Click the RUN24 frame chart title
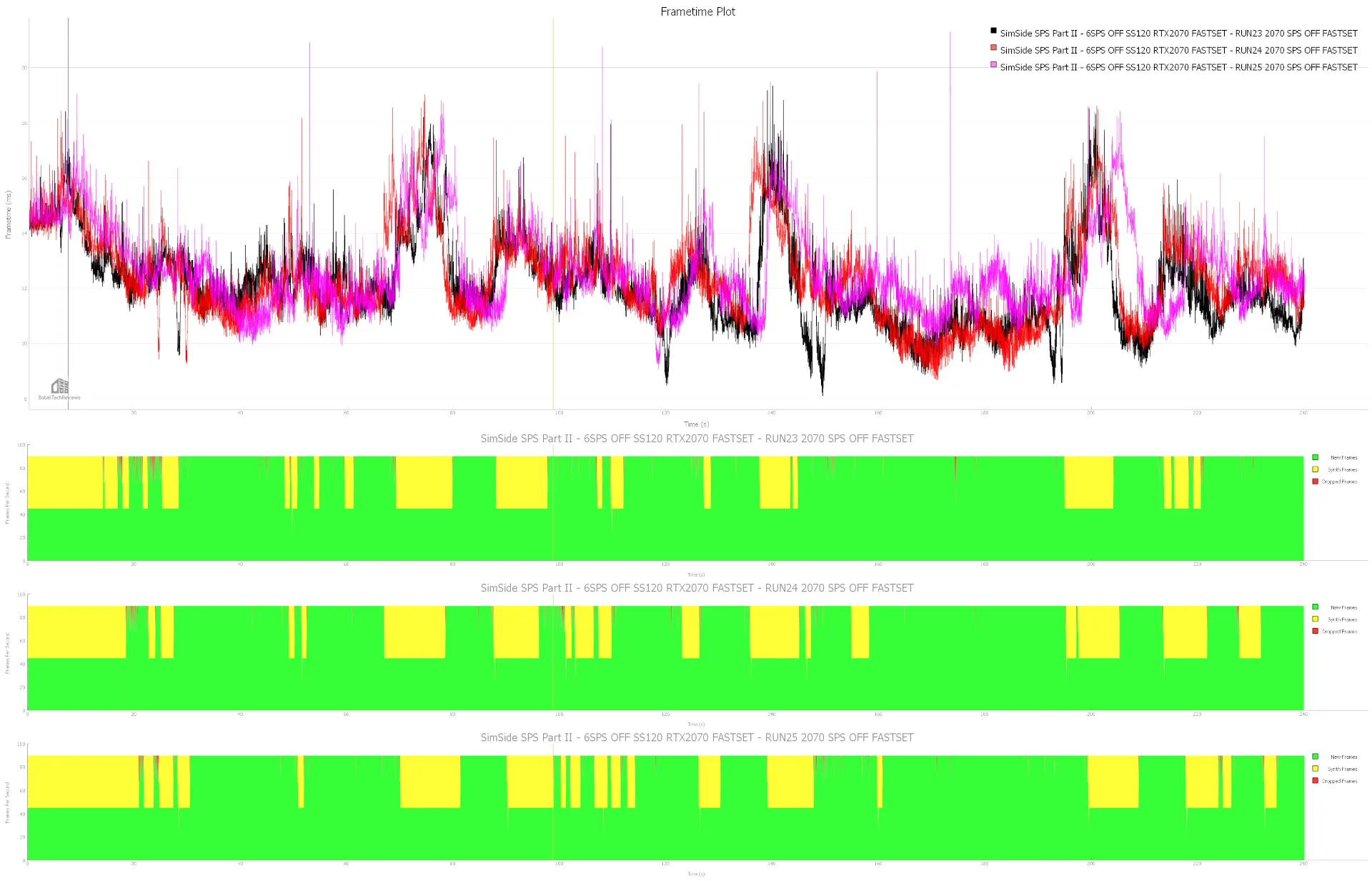 click(697, 588)
